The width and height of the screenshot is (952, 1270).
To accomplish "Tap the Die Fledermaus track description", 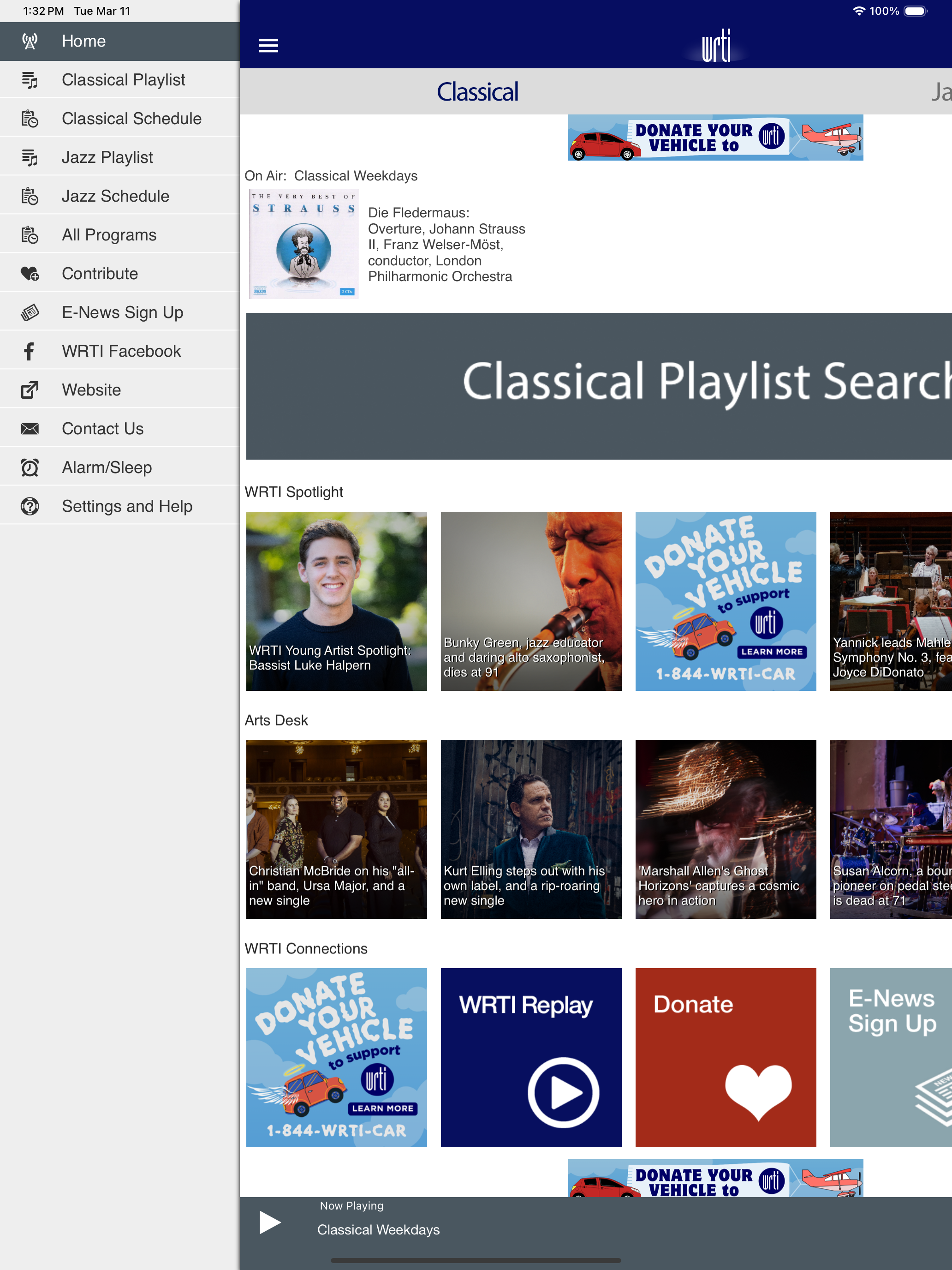I will click(x=446, y=245).
